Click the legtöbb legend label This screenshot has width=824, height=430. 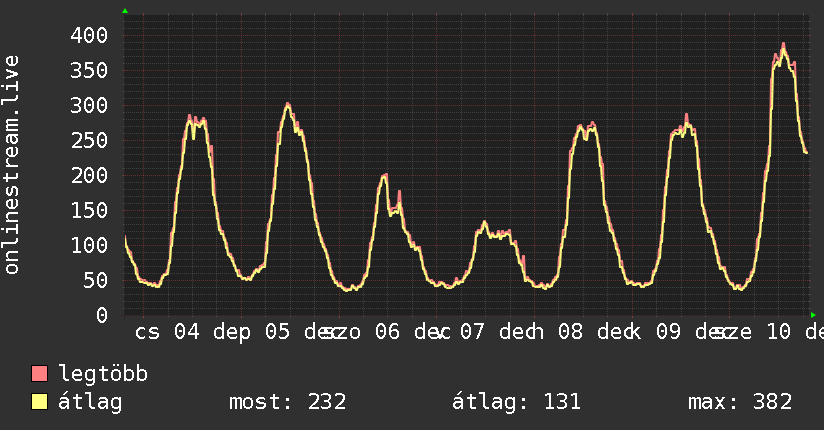[103, 374]
